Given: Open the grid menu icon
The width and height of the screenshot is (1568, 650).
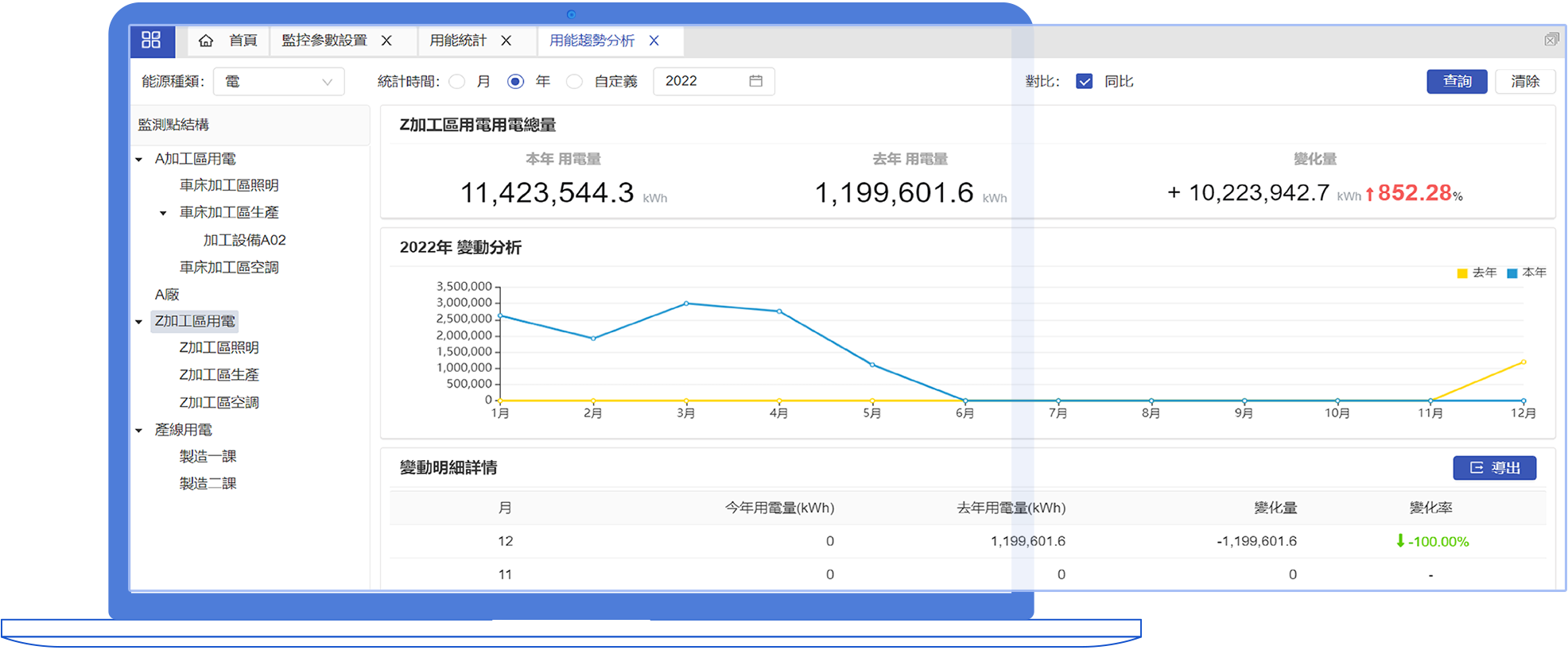Looking at the screenshot, I should tap(151, 41).
